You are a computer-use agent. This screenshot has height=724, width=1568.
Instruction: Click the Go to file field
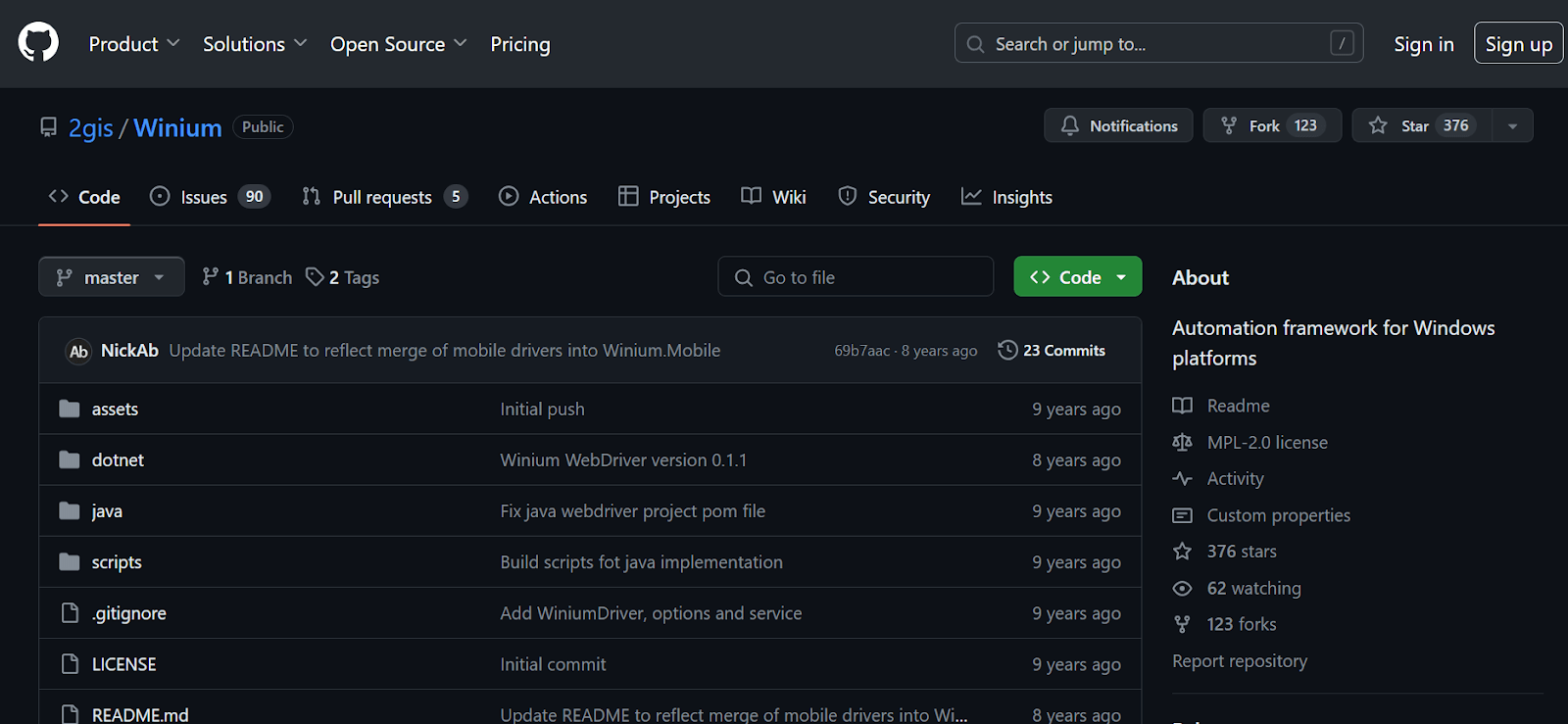856,277
